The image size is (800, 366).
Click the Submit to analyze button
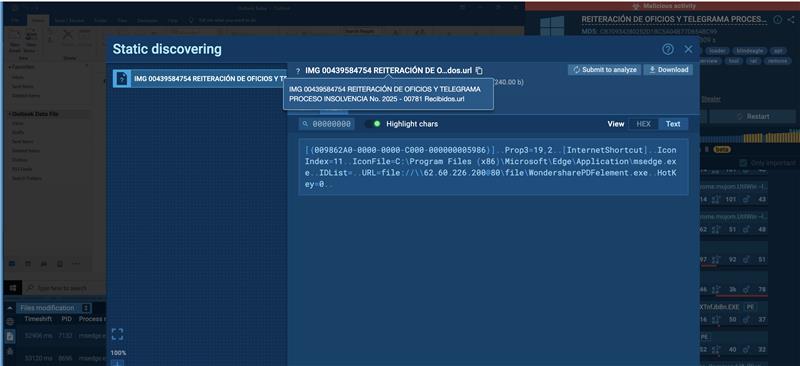[x=605, y=70]
